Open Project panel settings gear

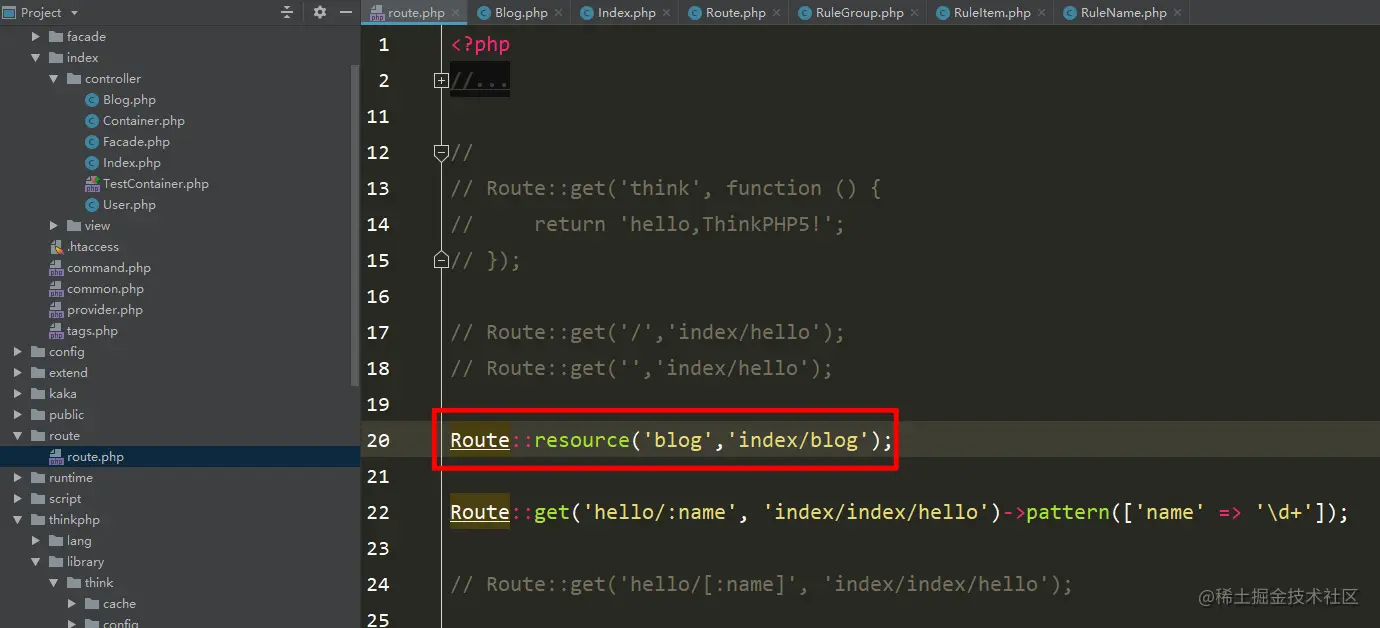tap(320, 12)
